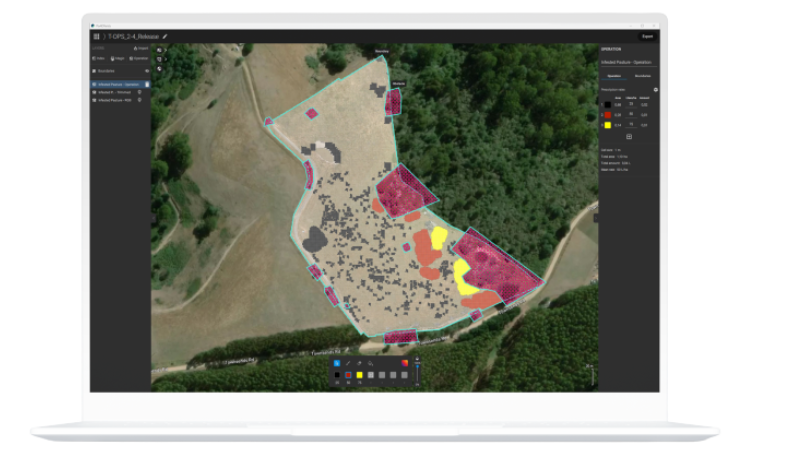The image size is (800, 457).
Task: Click the pencil icon to rename project
Action: 166,36
